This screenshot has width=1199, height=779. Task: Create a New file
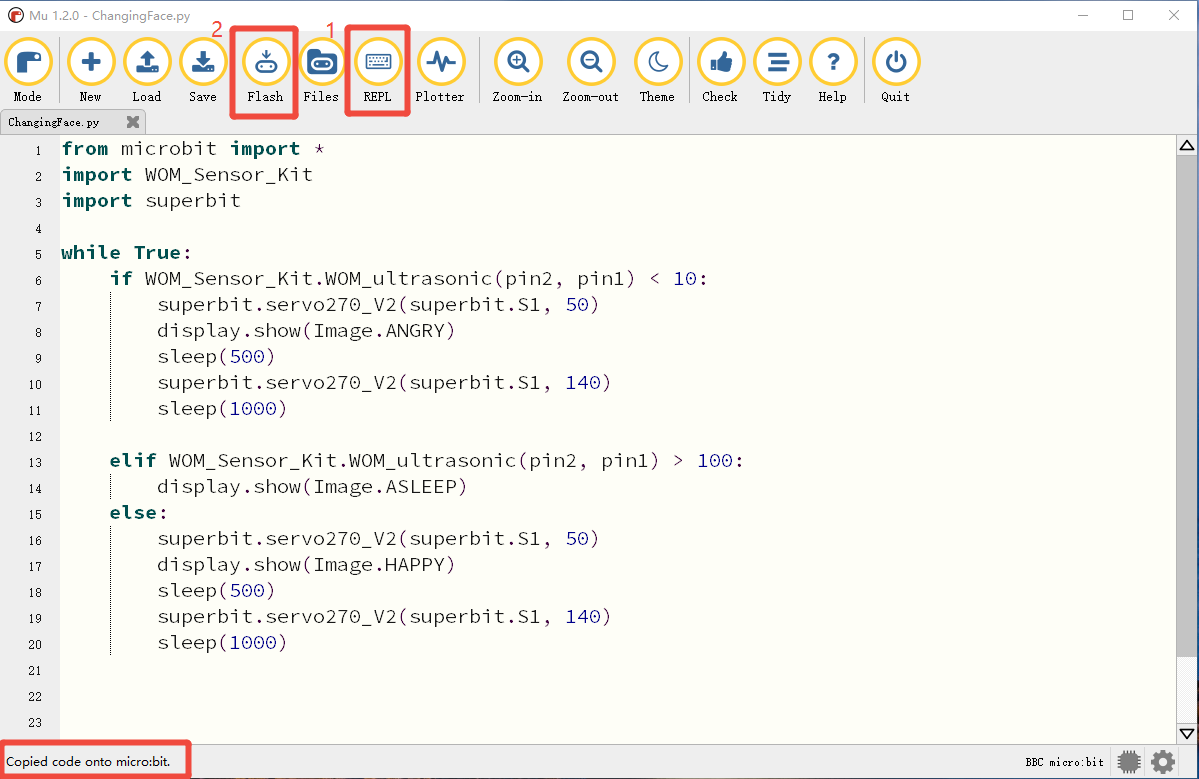90,70
